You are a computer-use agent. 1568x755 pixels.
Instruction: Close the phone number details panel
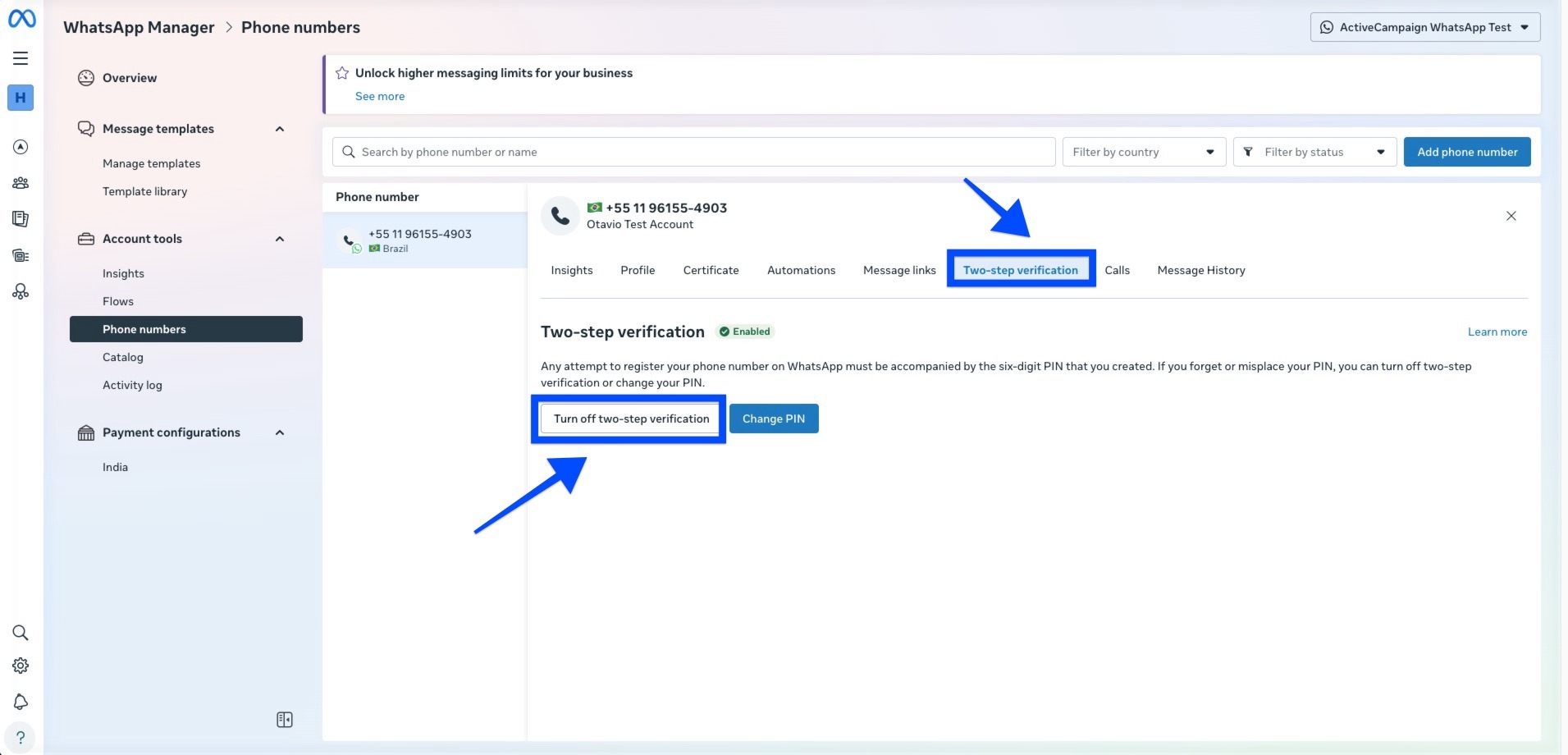click(x=1511, y=216)
